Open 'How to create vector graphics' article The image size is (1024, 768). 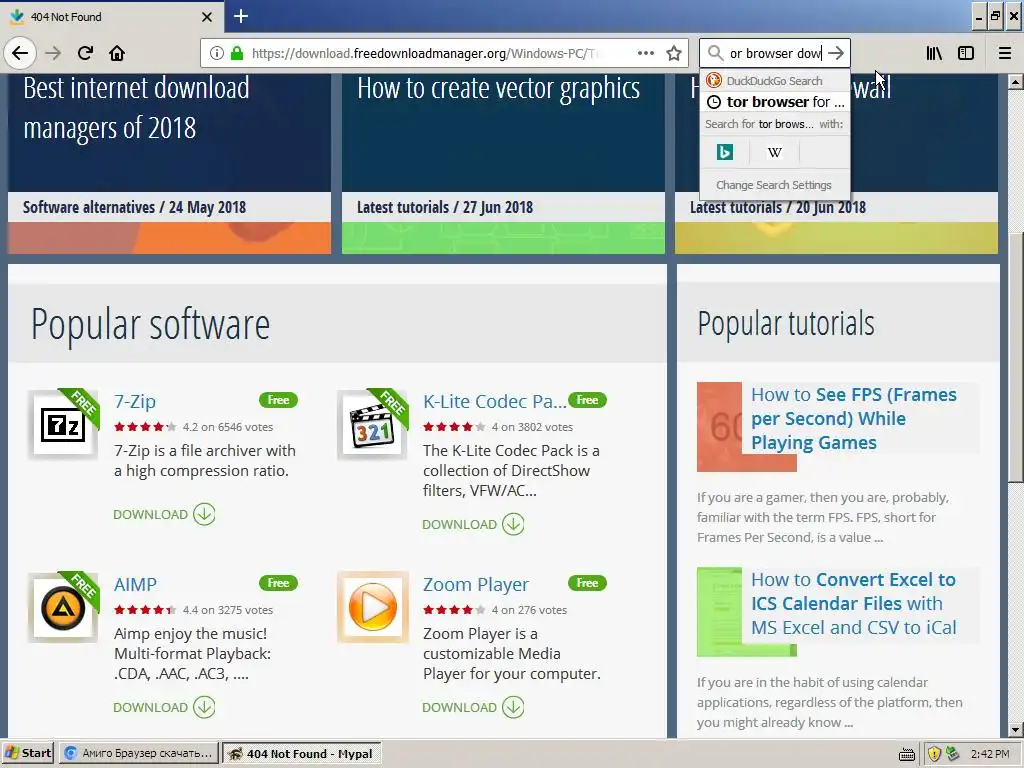pyautogui.click(x=498, y=88)
